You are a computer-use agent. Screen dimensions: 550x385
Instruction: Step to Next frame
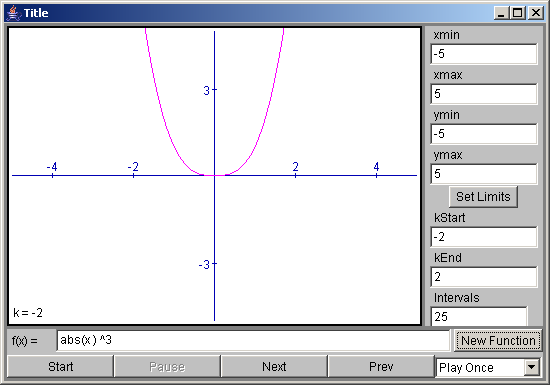[274, 367]
